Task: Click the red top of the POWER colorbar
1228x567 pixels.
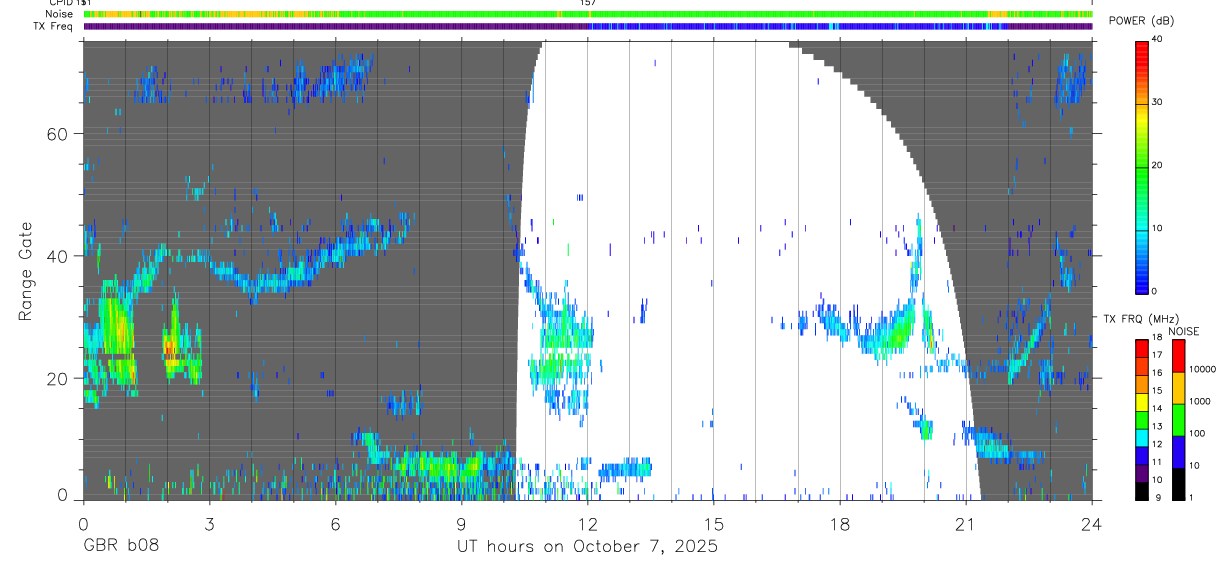Action: [x=1141, y=50]
